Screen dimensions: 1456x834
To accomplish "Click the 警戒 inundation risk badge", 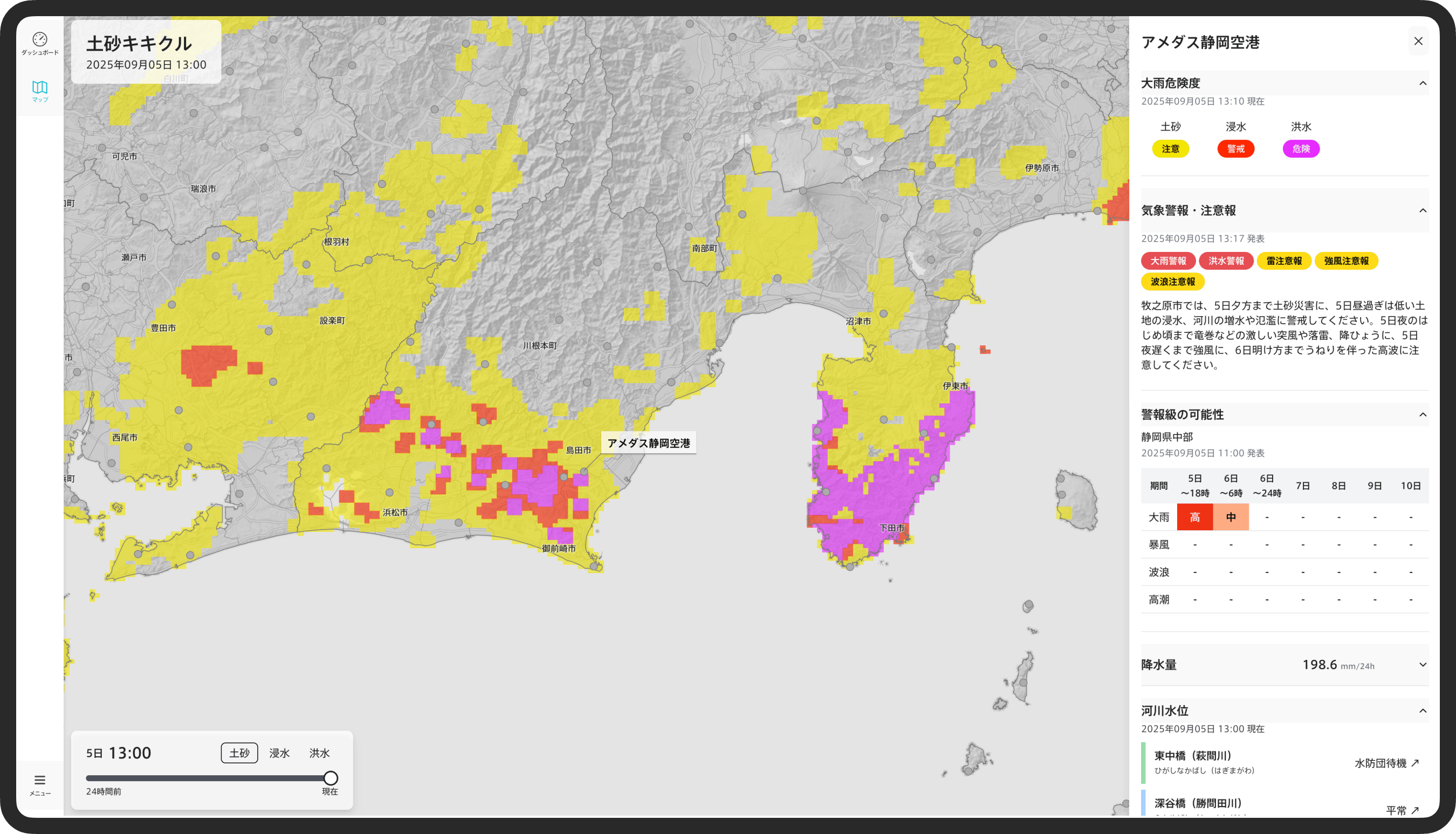I will pos(1235,149).
